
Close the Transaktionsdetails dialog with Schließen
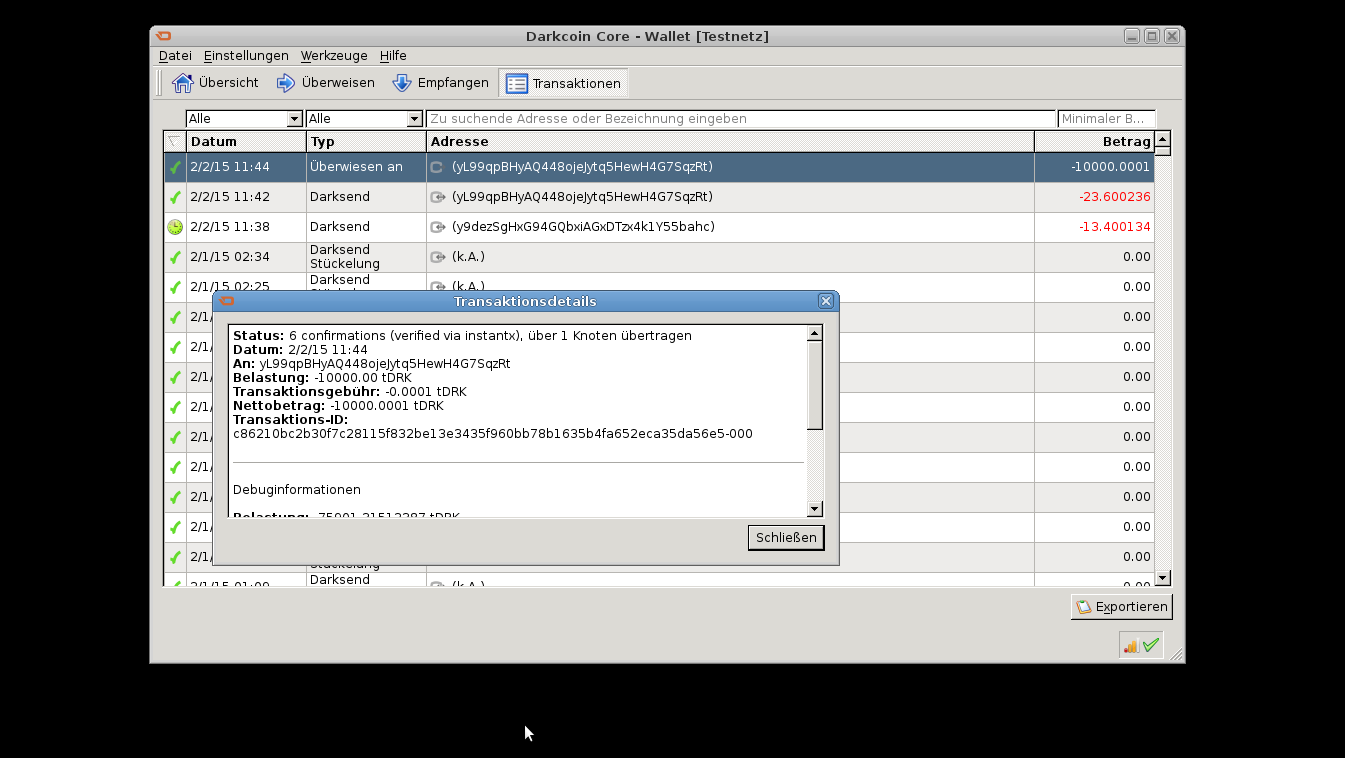coord(786,538)
